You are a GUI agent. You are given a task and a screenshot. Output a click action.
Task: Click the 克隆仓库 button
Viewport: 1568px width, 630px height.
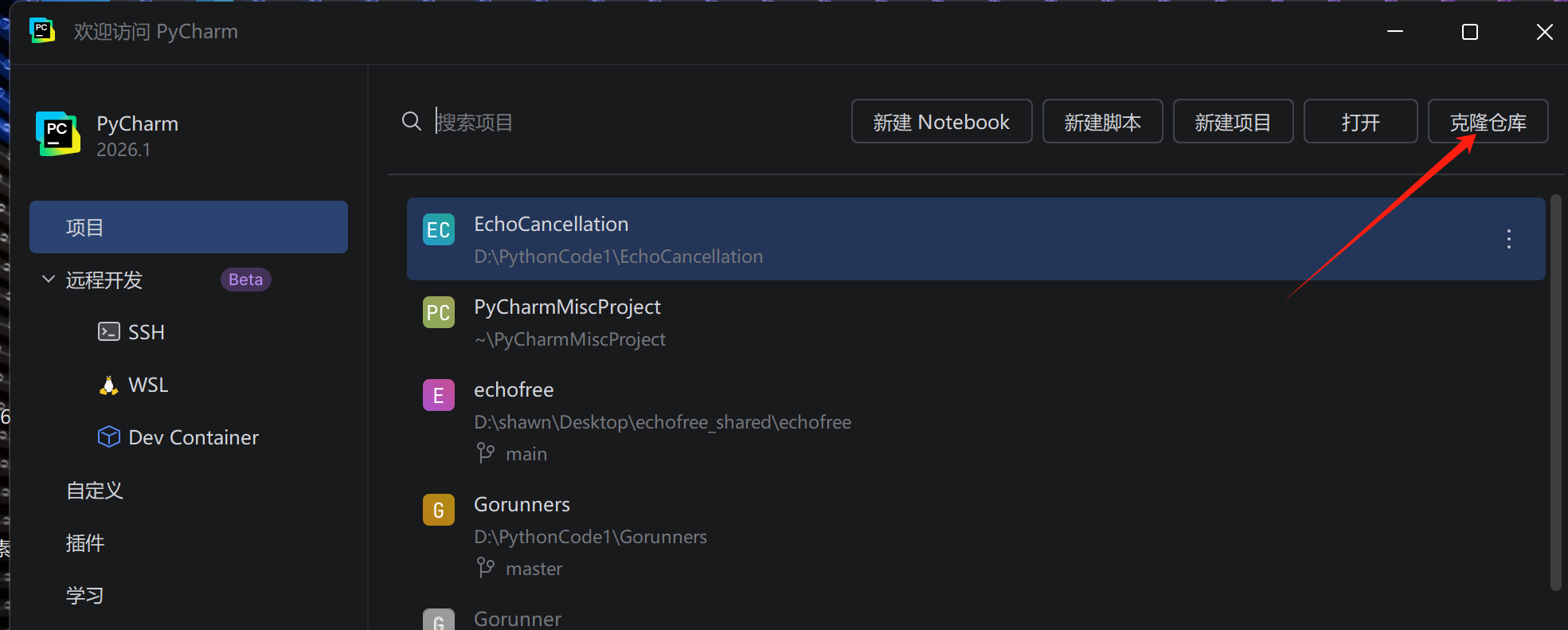point(1488,121)
